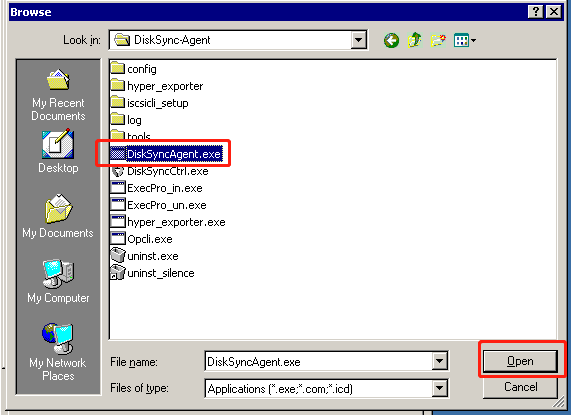Select the hyper_exporter.exe file icon
The width and height of the screenshot is (571, 415).
point(118,222)
